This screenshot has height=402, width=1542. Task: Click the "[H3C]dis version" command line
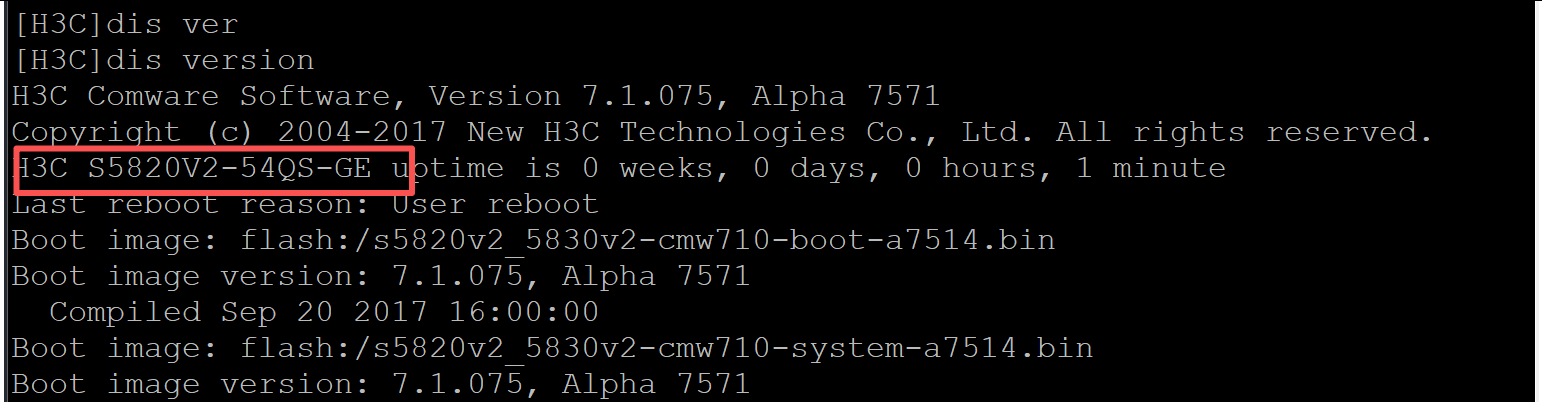coord(163,60)
